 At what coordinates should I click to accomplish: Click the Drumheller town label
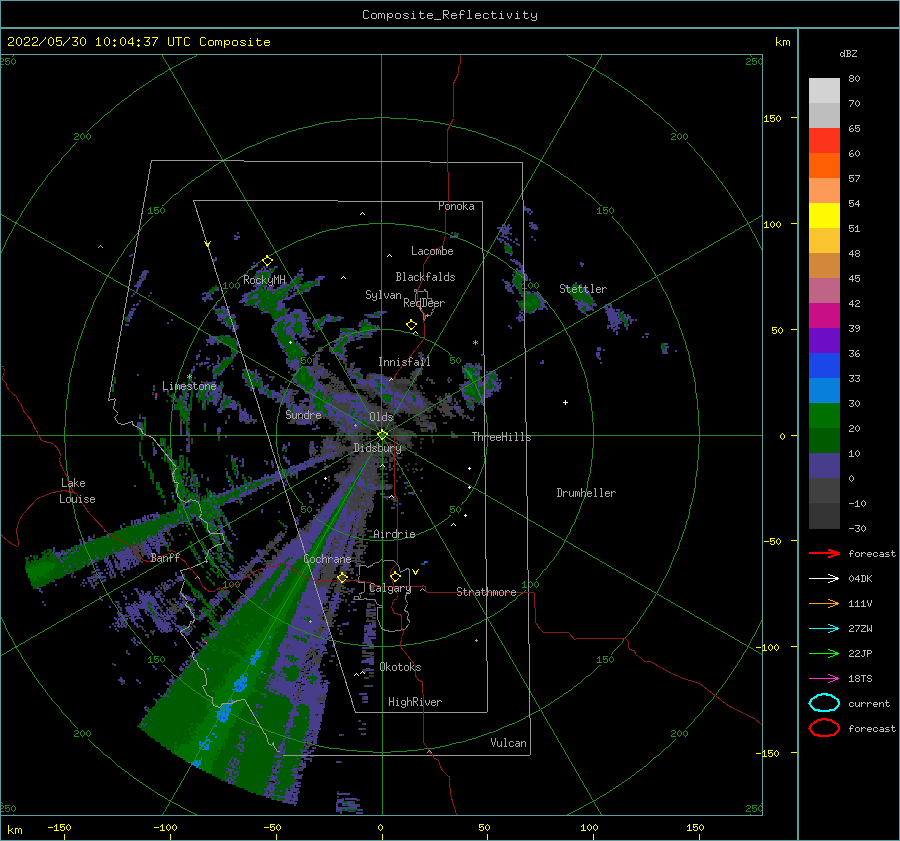point(586,493)
